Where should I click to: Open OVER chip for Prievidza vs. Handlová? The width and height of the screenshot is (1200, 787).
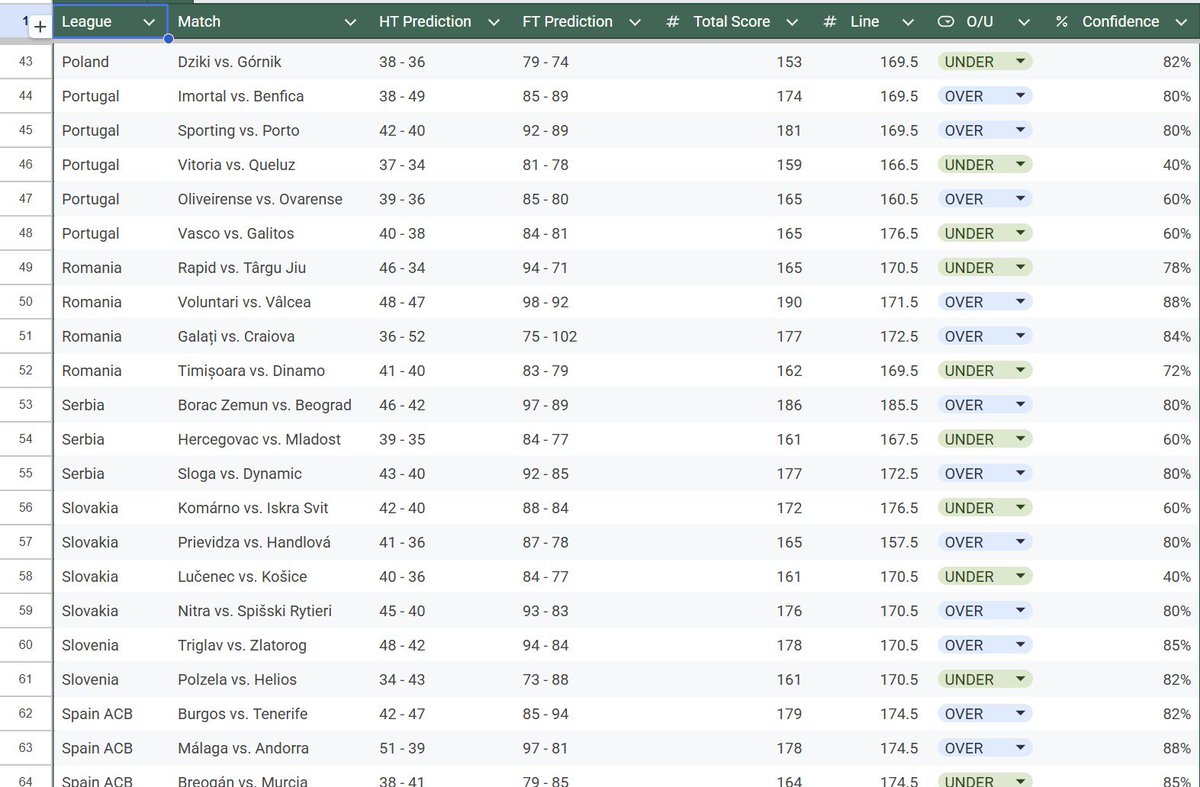985,542
